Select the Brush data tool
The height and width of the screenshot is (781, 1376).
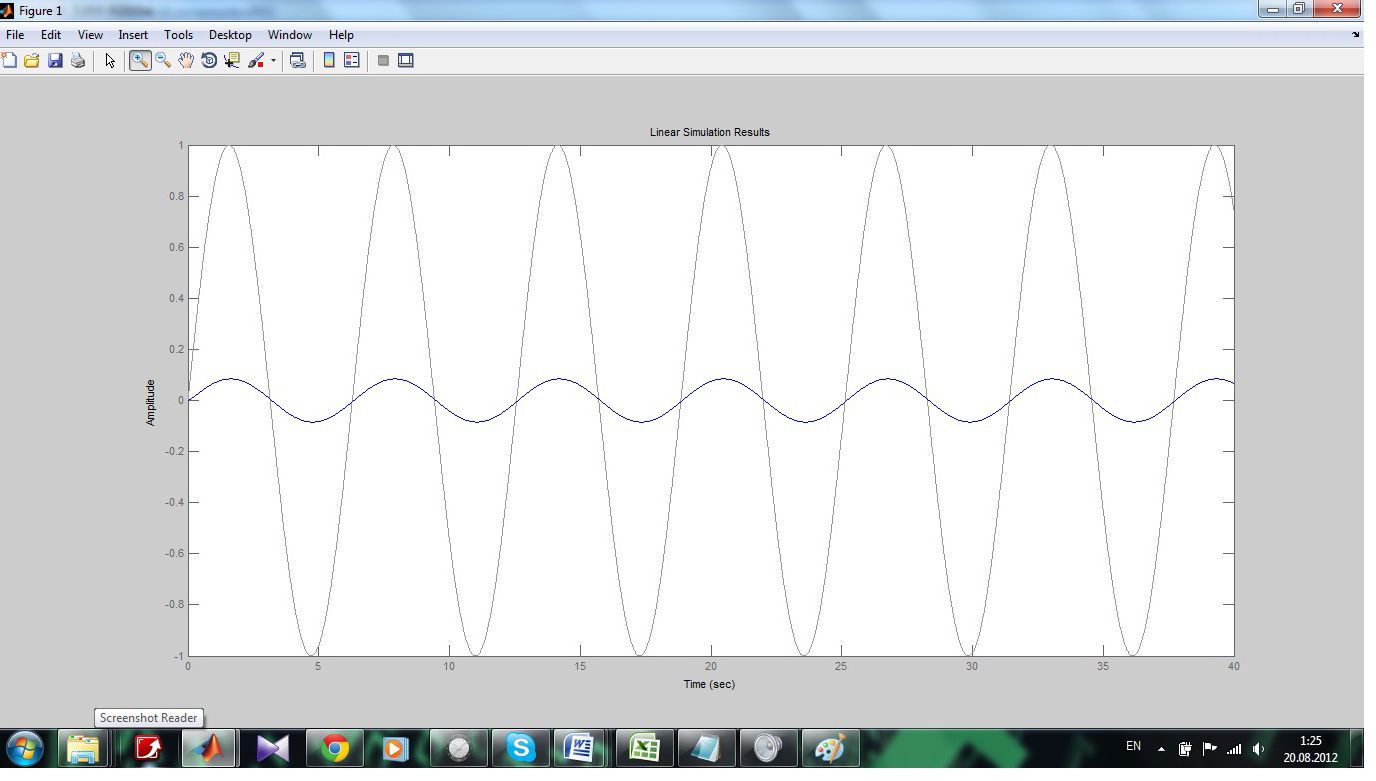click(256, 61)
